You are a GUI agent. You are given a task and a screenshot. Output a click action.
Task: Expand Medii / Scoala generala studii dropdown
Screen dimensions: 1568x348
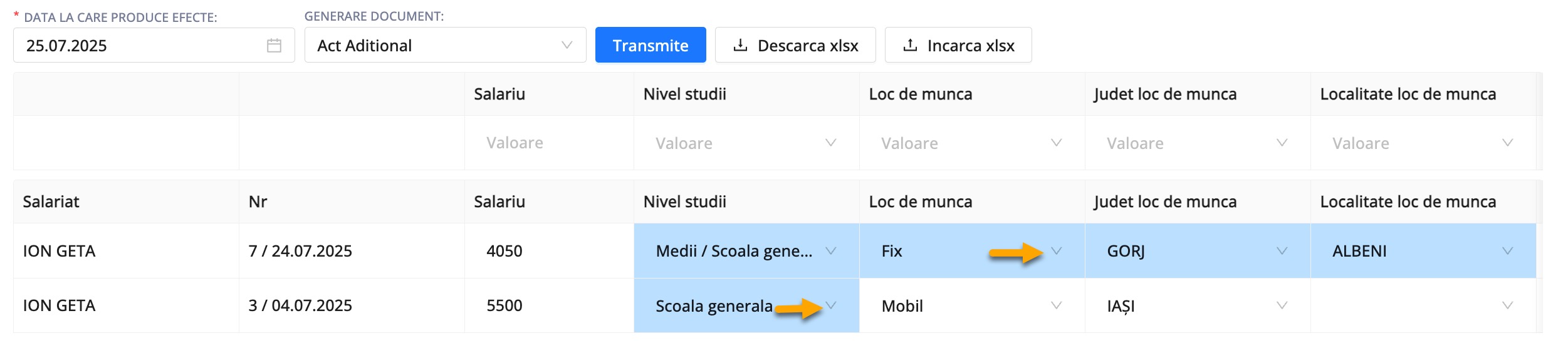point(746,251)
